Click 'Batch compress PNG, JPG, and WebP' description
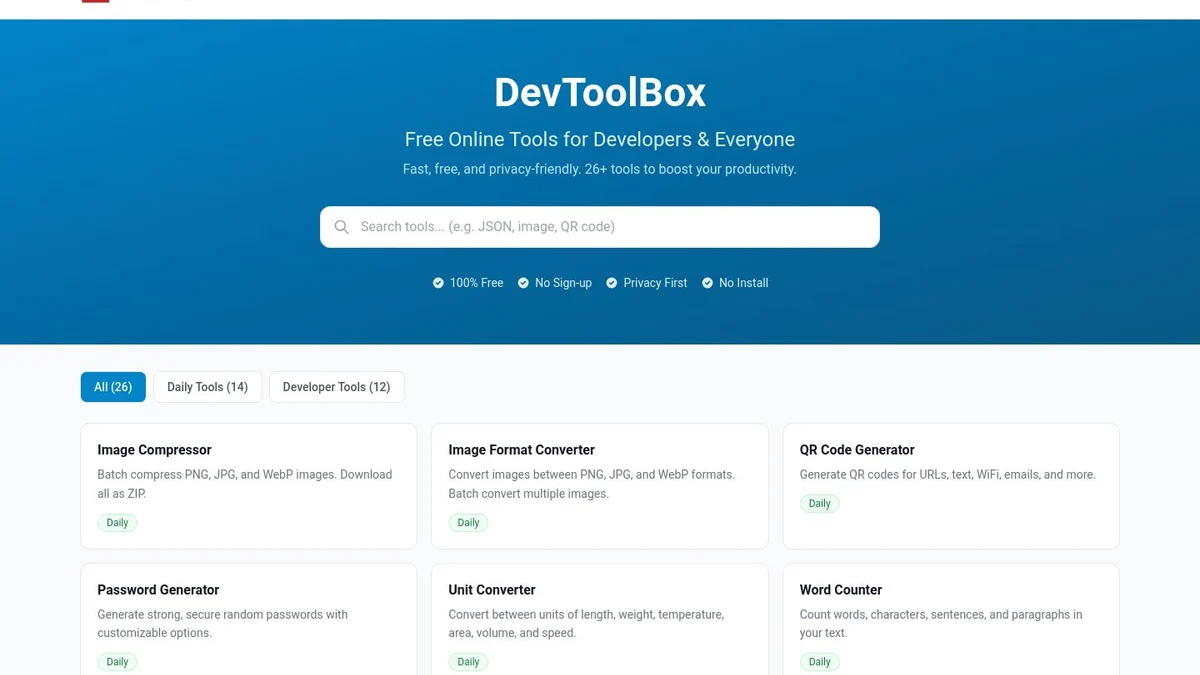Image resolution: width=1200 pixels, height=675 pixels. pos(245,484)
